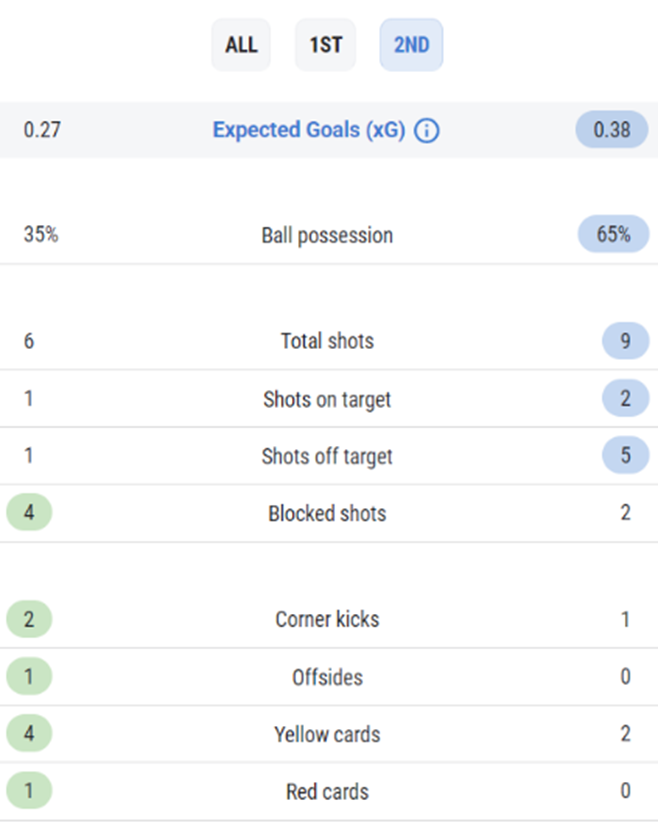
Task: Select the Offsides 1 green badge
Action: tap(29, 676)
